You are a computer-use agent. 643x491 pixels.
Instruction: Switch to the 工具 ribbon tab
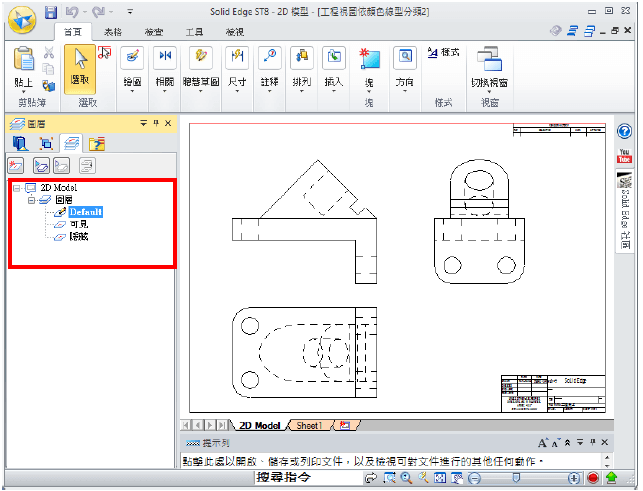tap(194, 32)
